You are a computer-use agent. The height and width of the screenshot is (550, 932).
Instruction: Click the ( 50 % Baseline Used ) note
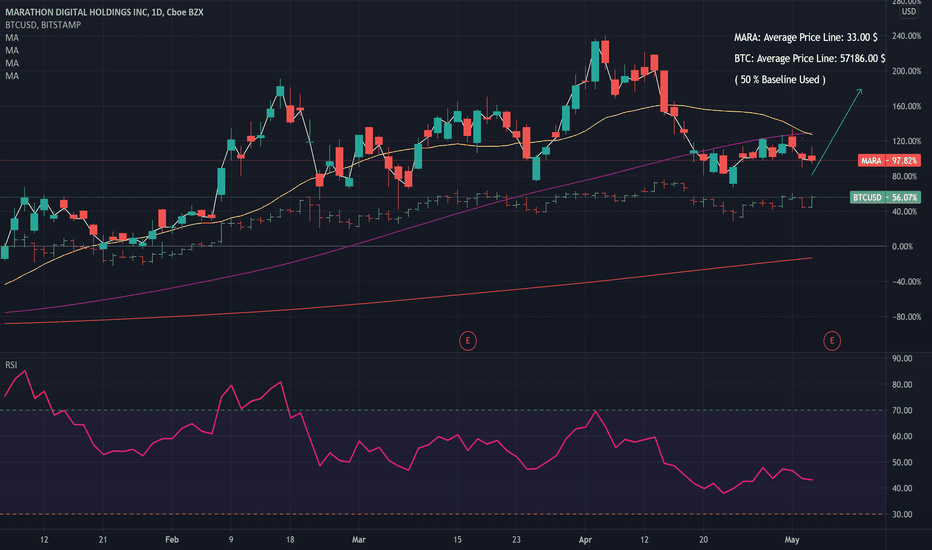(780, 80)
